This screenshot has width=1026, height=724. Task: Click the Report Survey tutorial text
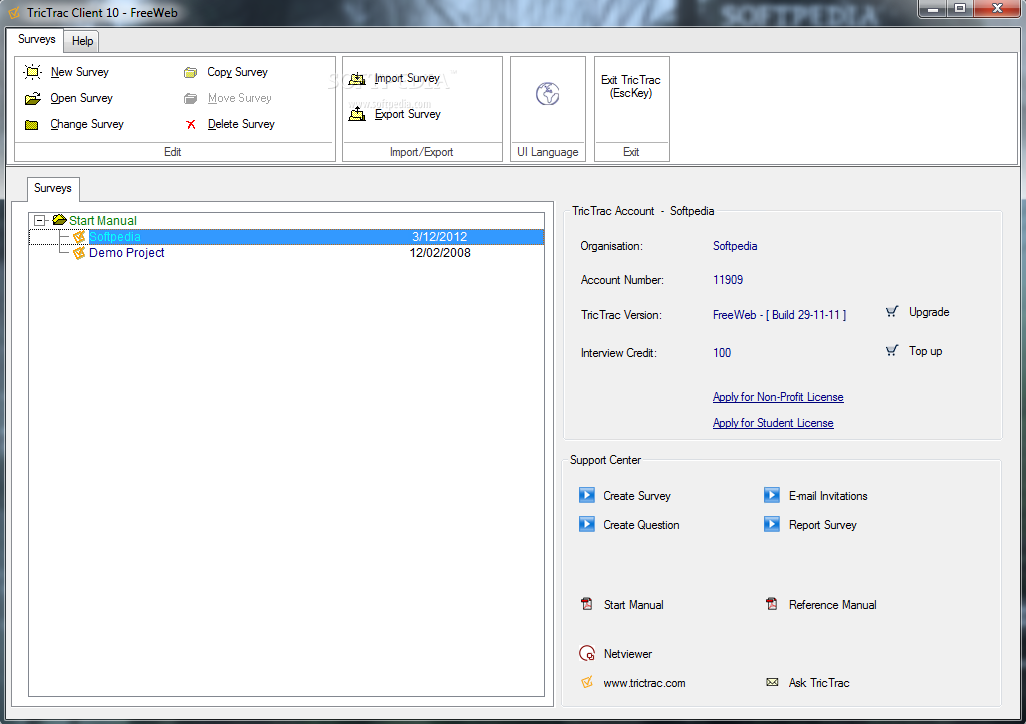pos(823,525)
